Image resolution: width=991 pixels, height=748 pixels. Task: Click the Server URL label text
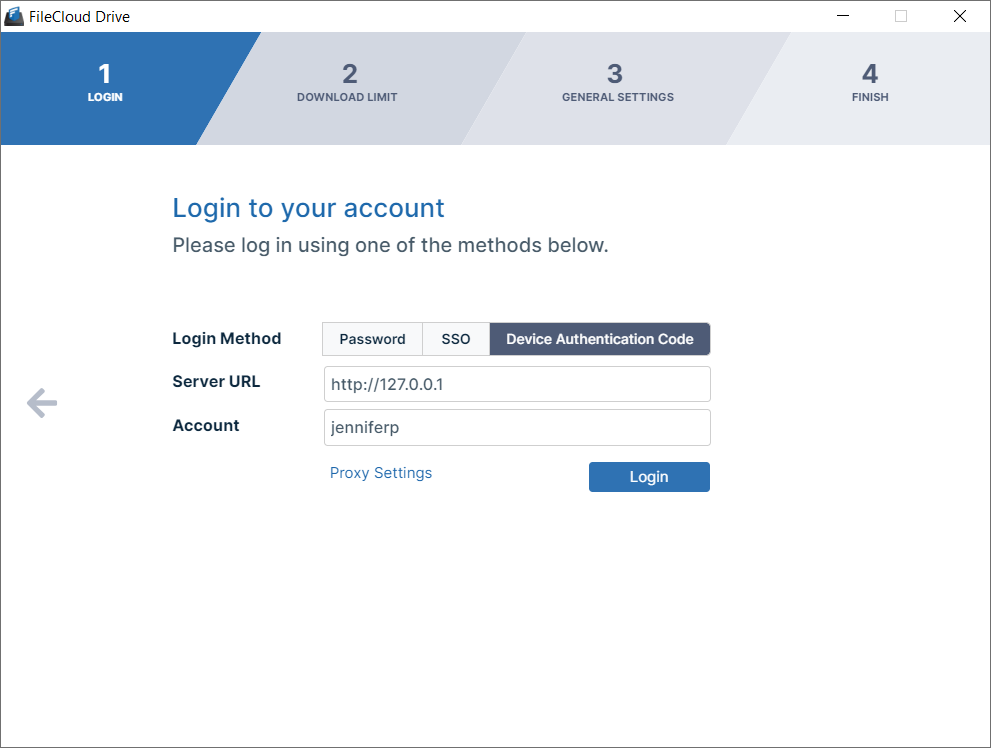(216, 382)
